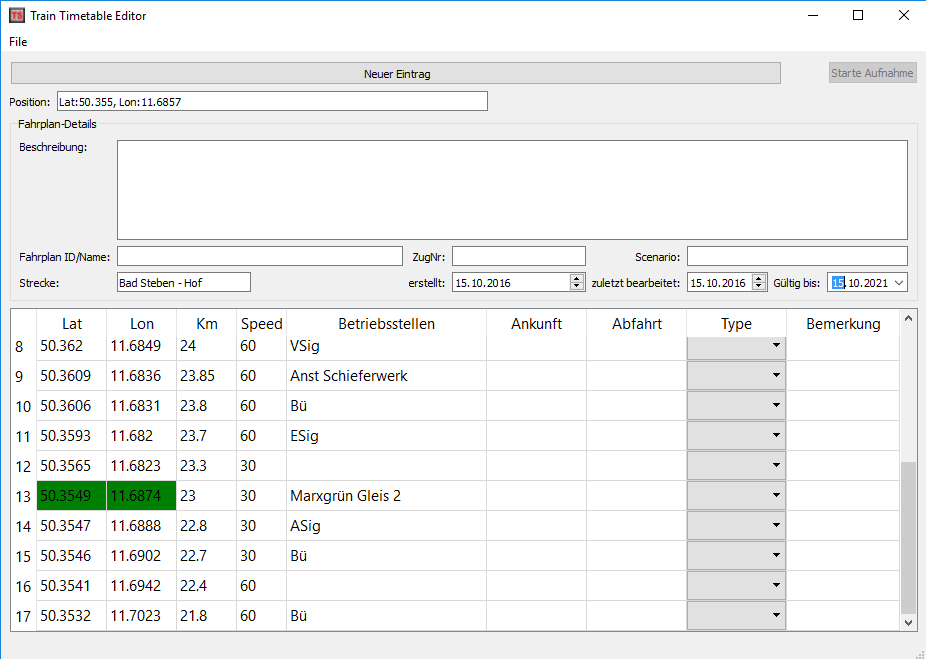
Task: Click the table scrollbar up arrow
Action: (908, 319)
